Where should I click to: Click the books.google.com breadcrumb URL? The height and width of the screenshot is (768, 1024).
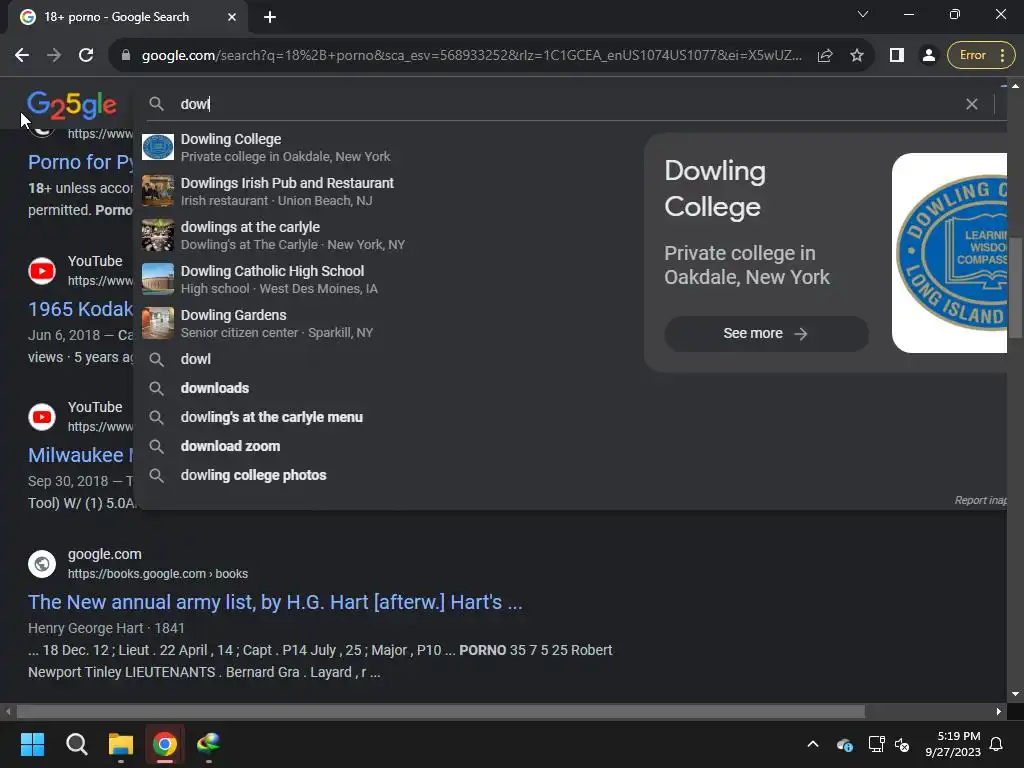[157, 574]
